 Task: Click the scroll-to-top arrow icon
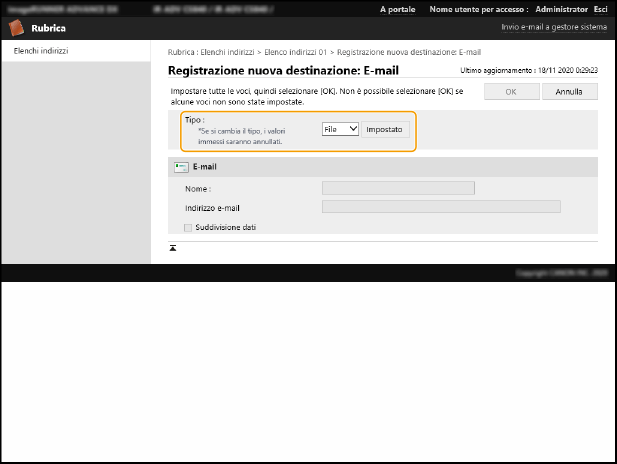tap(173, 246)
